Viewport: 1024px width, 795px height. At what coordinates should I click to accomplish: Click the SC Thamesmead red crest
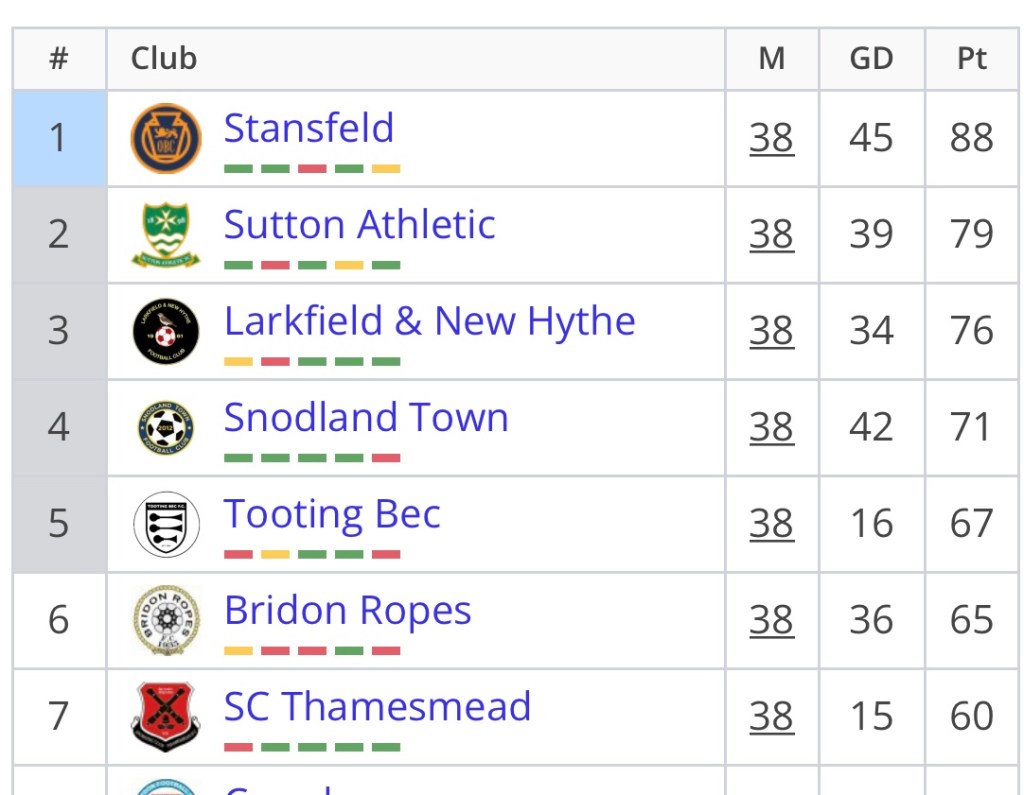(166, 716)
